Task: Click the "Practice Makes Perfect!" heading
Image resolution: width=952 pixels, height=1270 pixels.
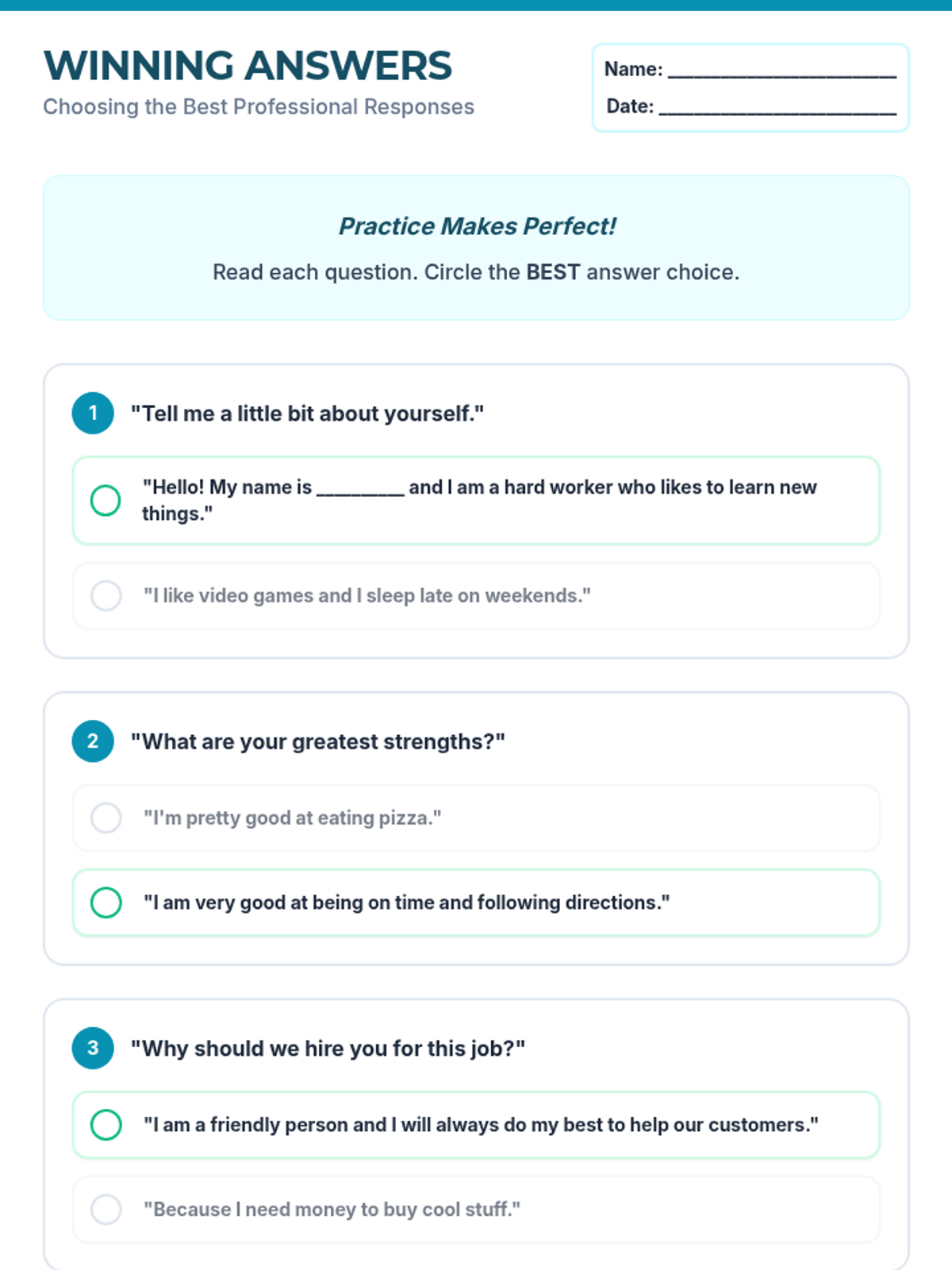Action: pos(477,226)
